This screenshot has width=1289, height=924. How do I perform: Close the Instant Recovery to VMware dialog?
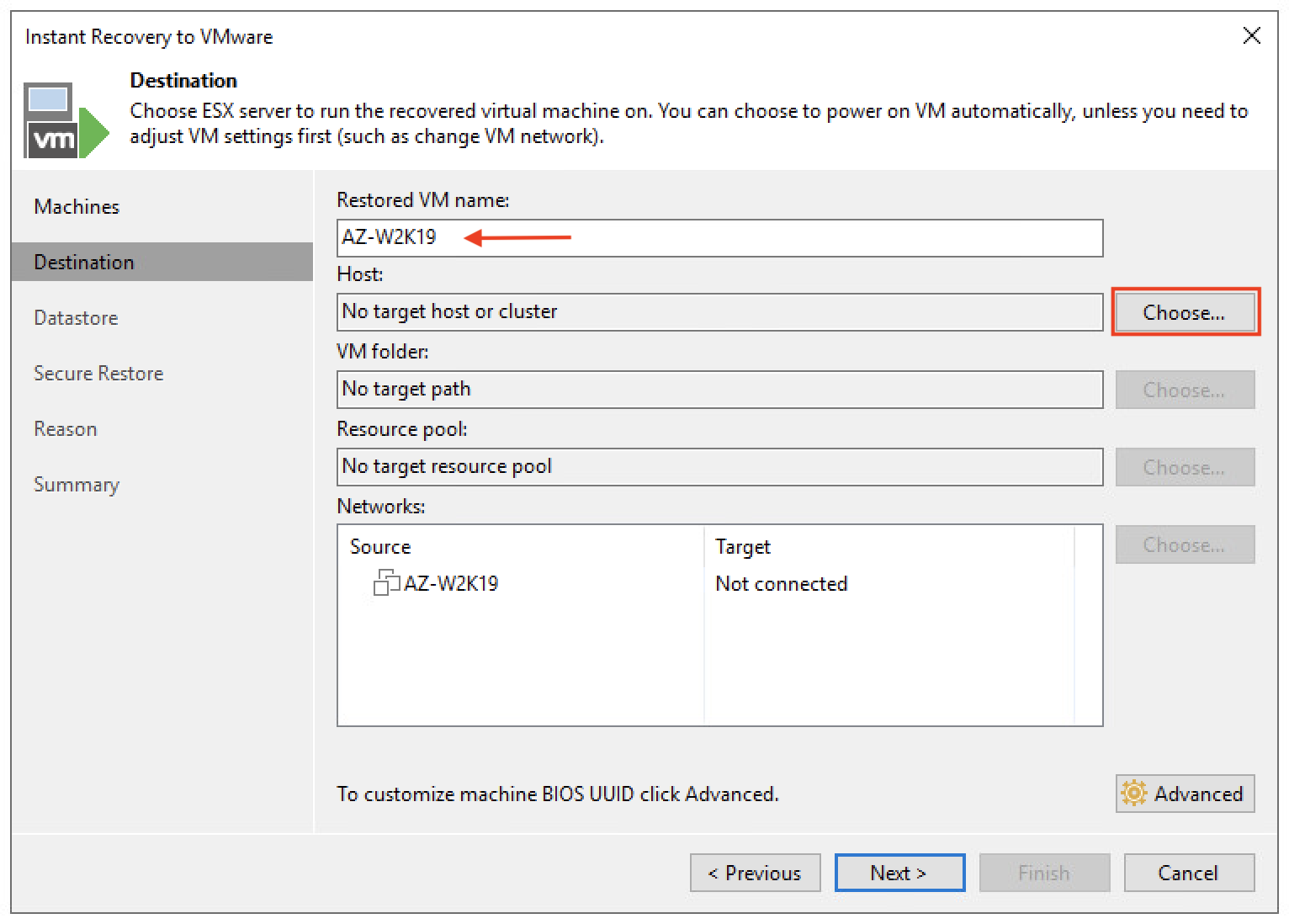[1251, 35]
